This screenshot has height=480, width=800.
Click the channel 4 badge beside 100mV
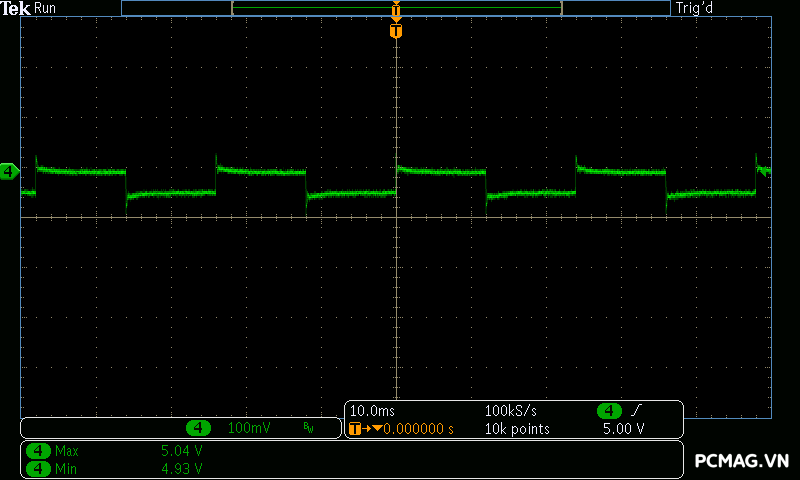coord(200,428)
